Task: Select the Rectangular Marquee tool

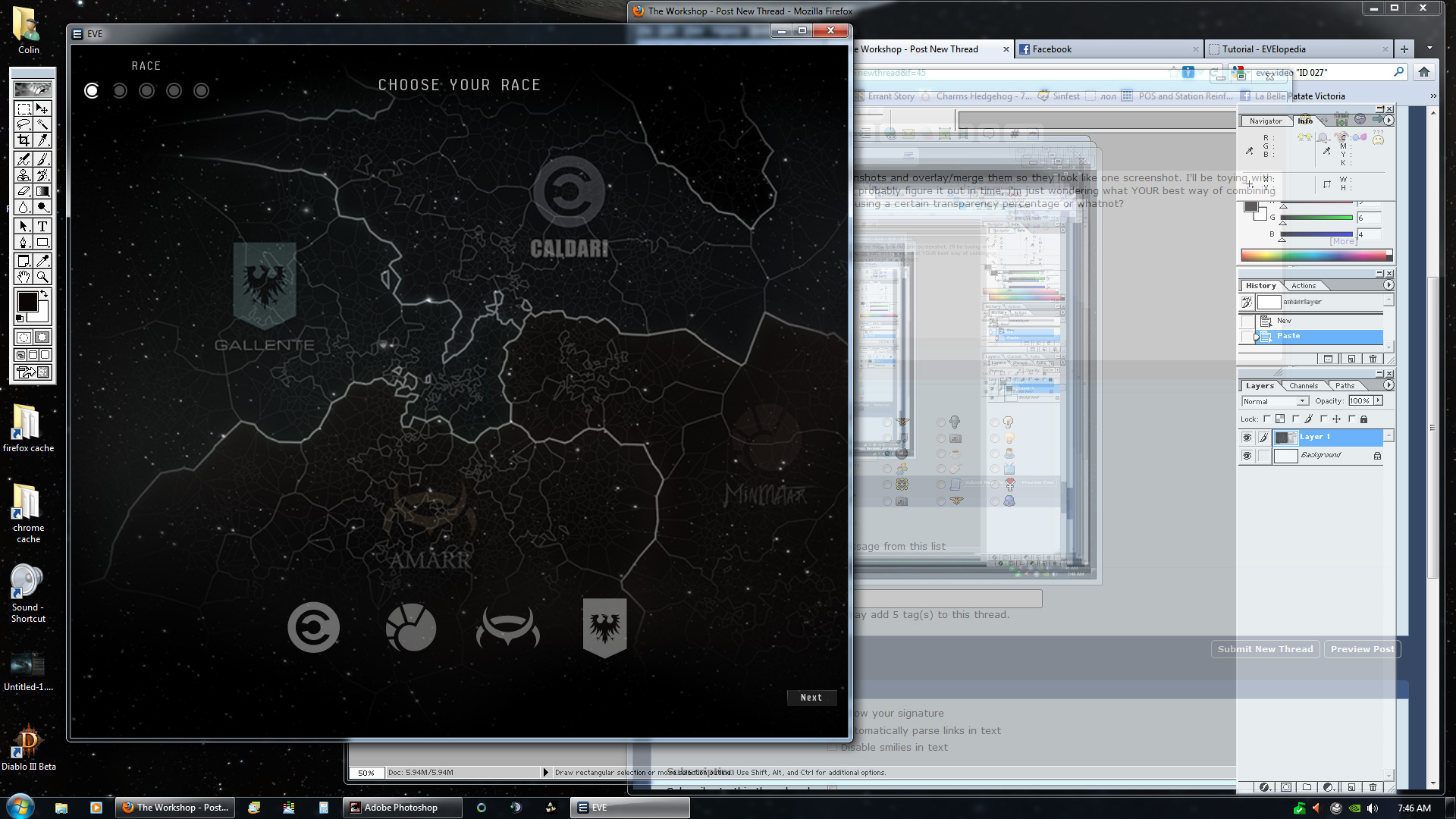Action: point(24,109)
